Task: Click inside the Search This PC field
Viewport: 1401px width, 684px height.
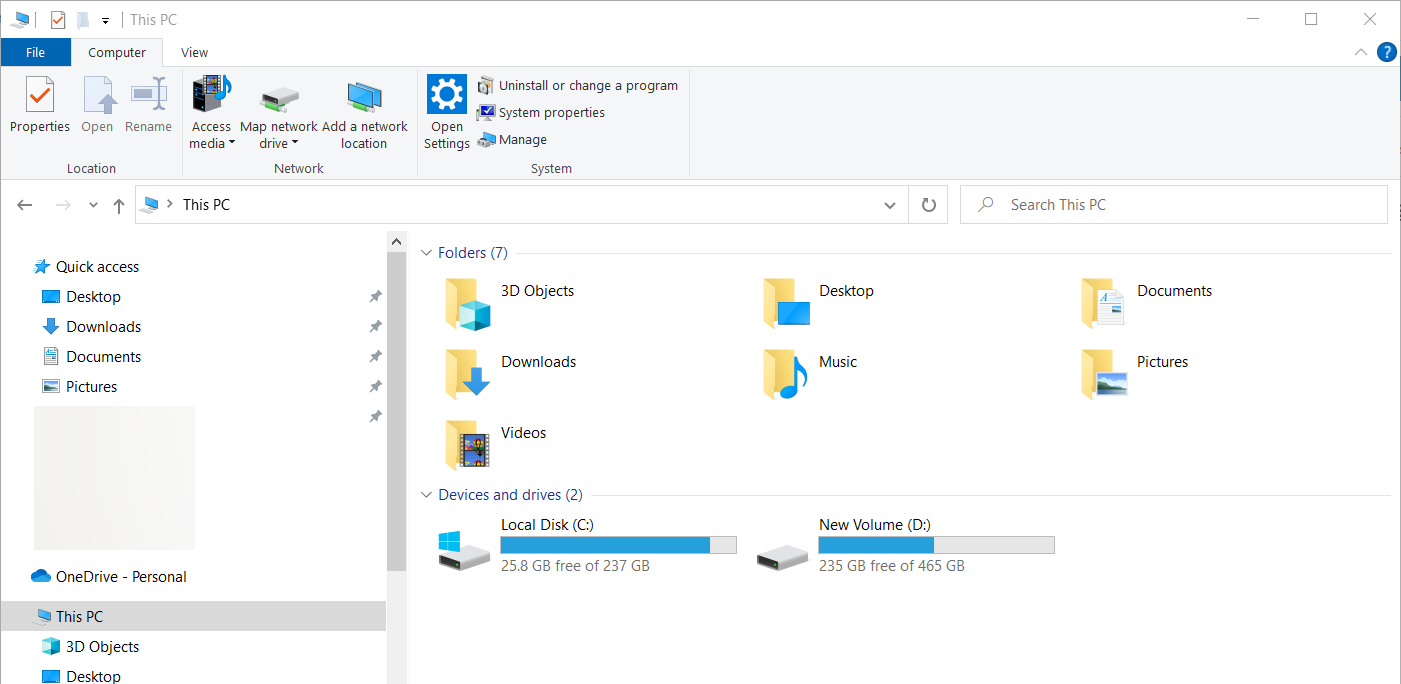Action: [x=1100, y=204]
